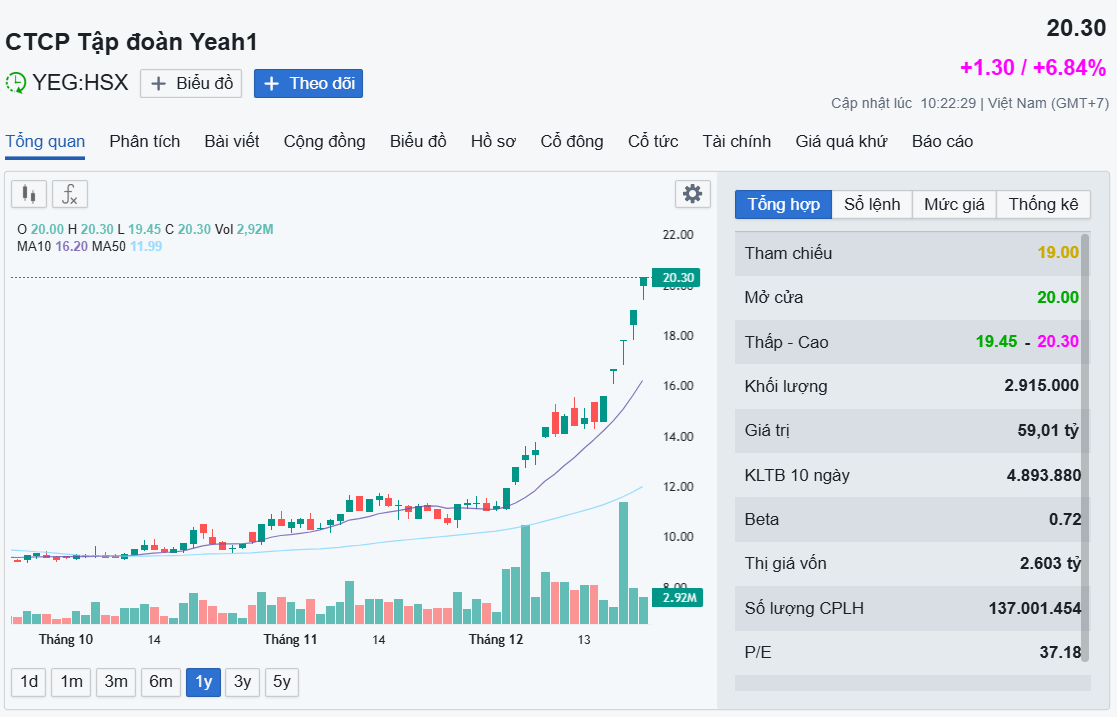The image size is (1117, 717).
Task: Open the Tài chính section
Action: [x=736, y=141]
